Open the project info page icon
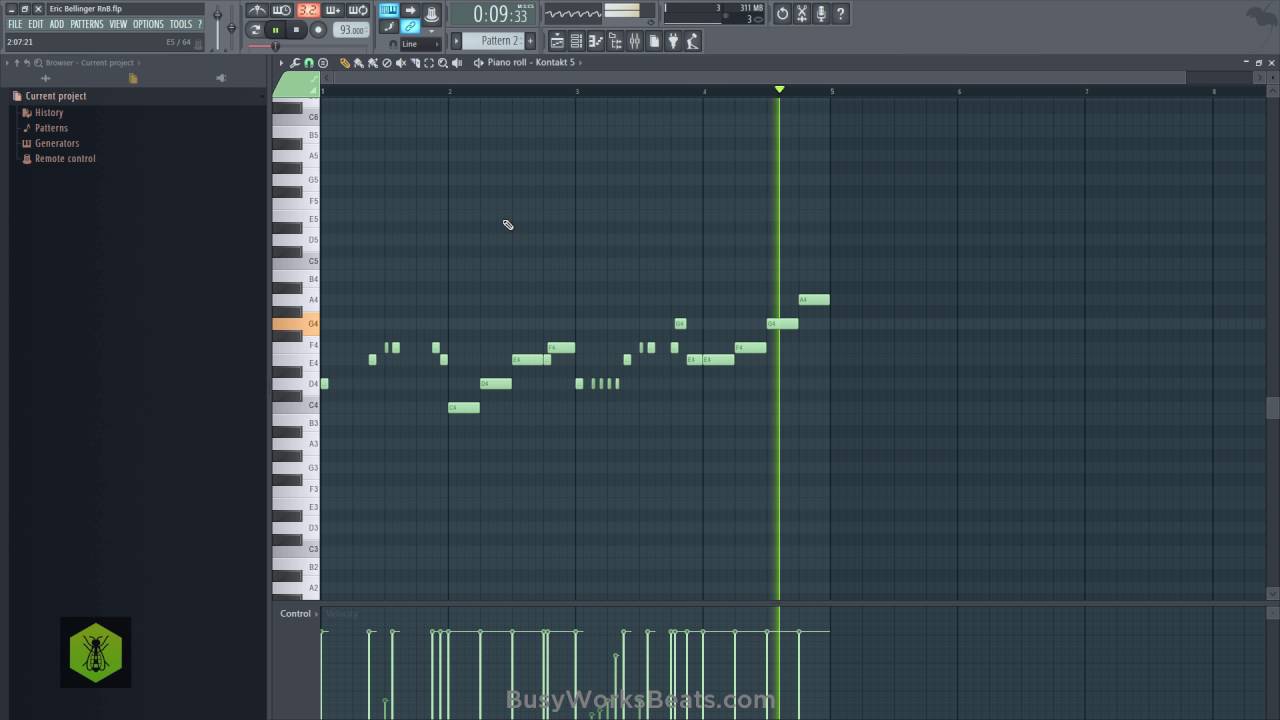Viewport: 1280px width, 720px height. pos(654,41)
